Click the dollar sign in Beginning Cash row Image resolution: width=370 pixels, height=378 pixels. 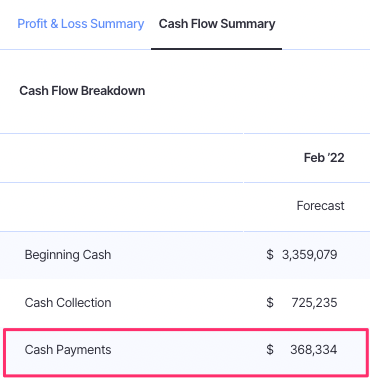[x=270, y=255]
